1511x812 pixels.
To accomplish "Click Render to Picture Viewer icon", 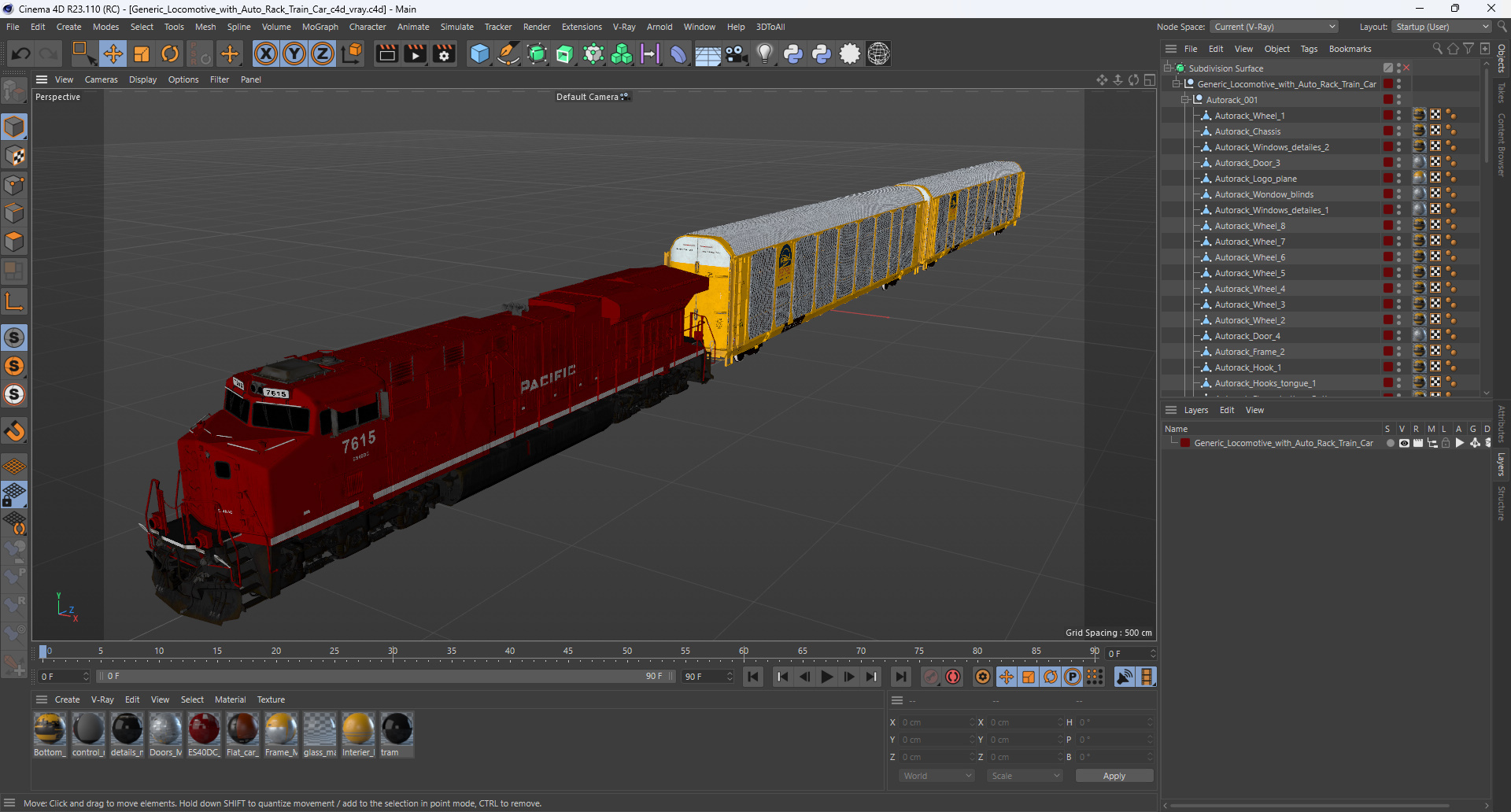I will coord(415,54).
